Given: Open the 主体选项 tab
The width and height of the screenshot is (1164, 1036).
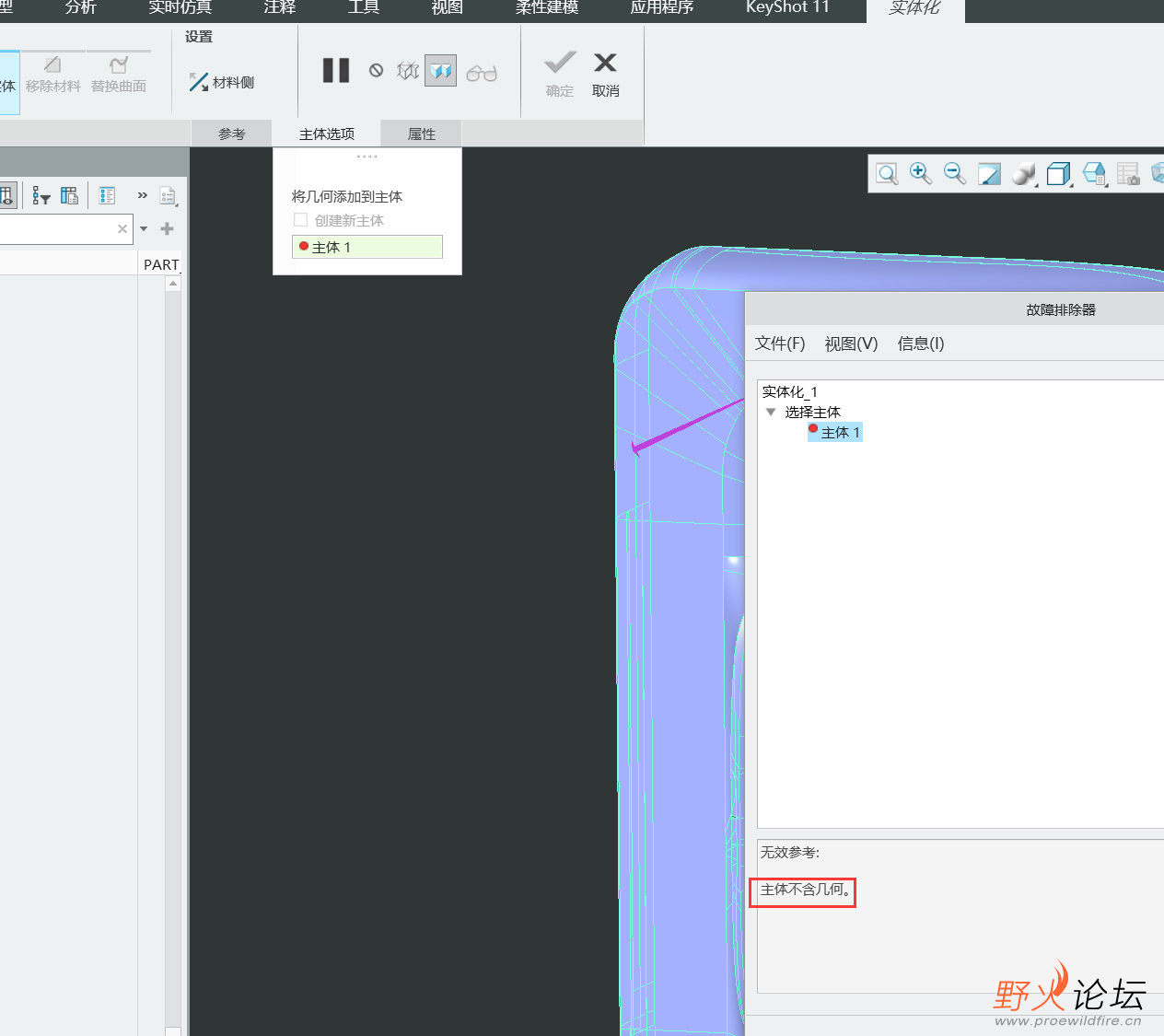Looking at the screenshot, I should 327,134.
